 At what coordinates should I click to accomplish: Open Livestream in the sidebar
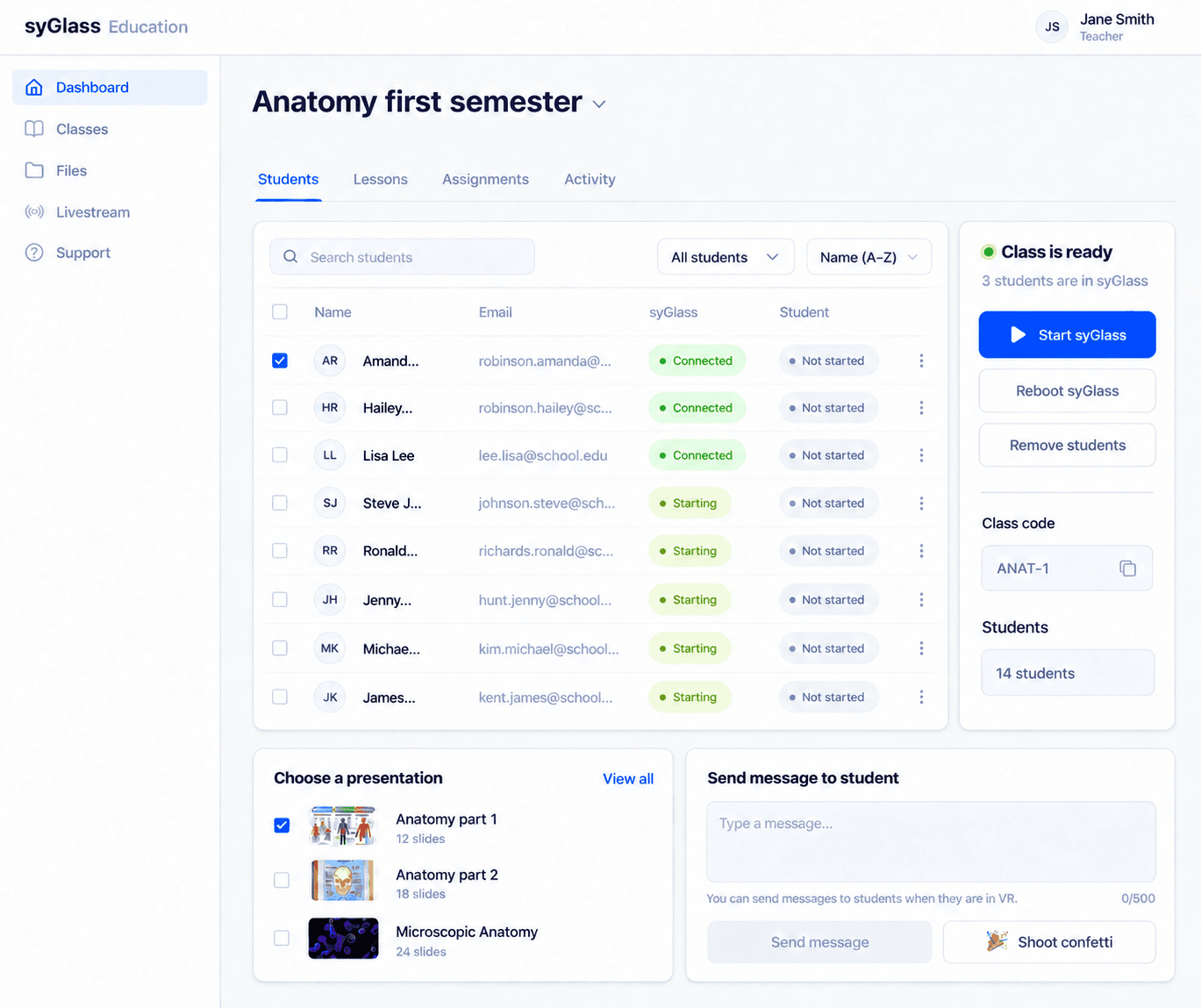[x=110, y=211]
